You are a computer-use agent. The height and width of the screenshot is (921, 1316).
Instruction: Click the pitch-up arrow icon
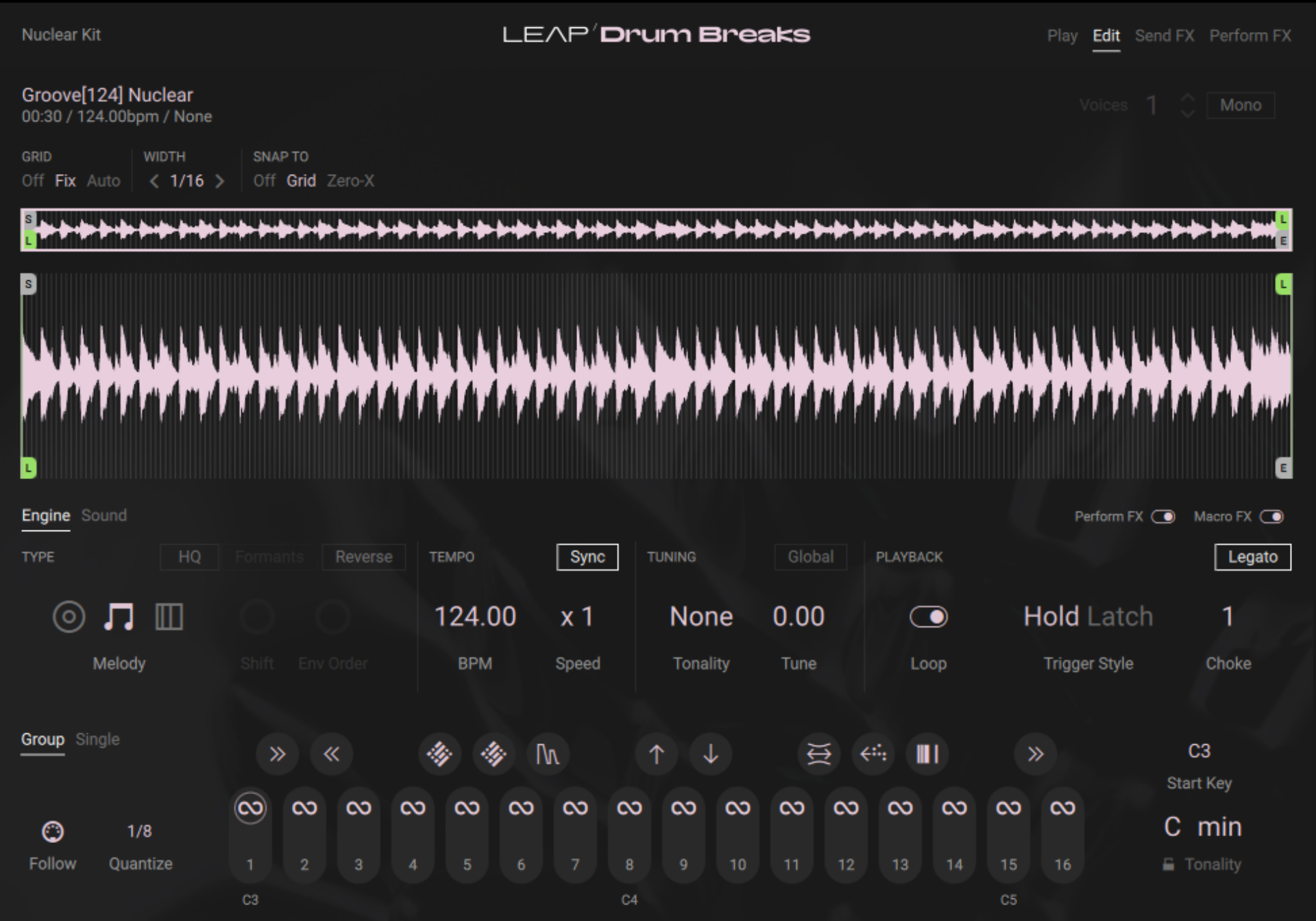tap(656, 754)
